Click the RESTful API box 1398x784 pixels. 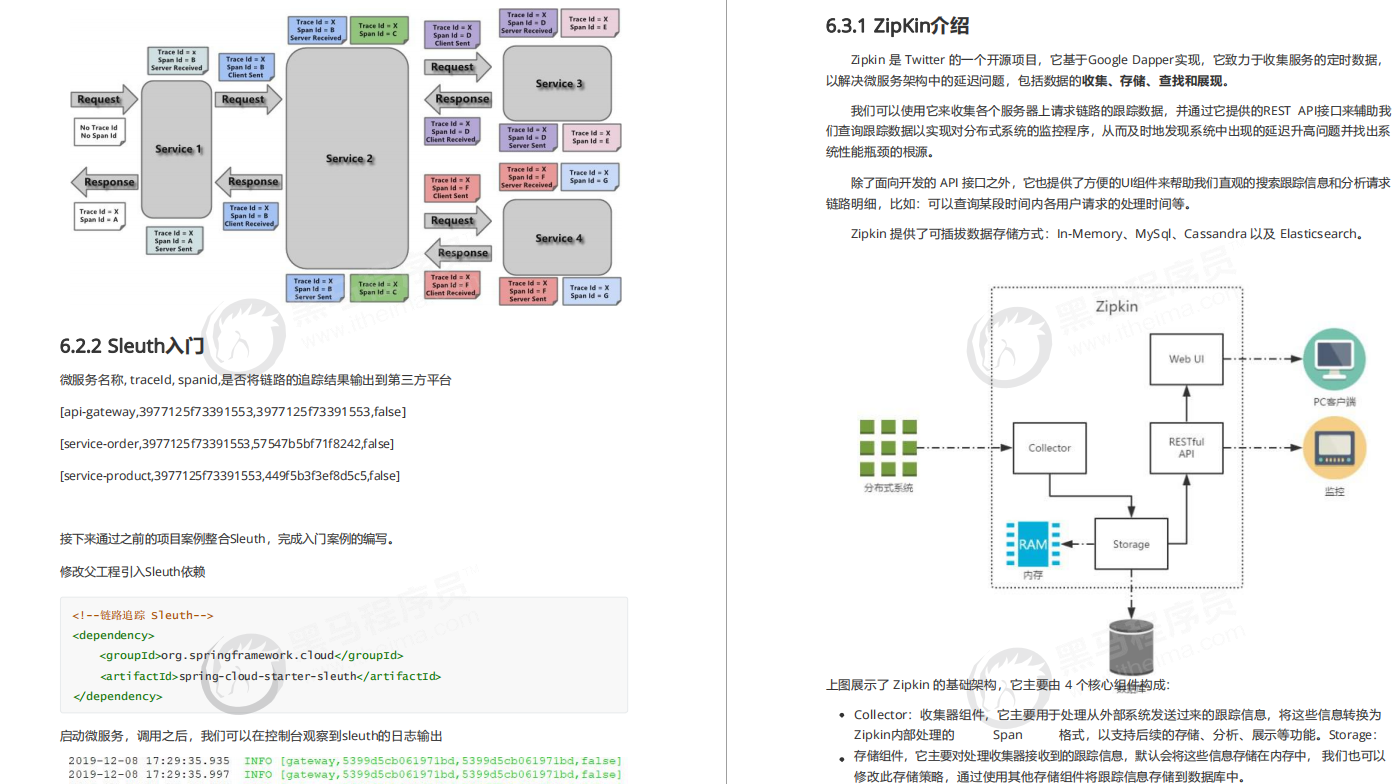pos(1187,448)
